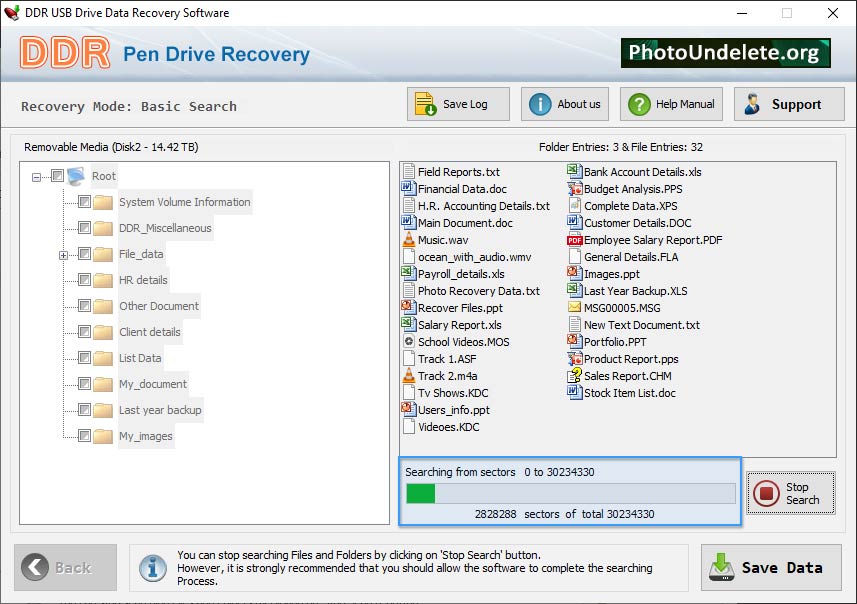Select Payroll_details.xls Excel icon
The image size is (857, 604).
coord(408,273)
